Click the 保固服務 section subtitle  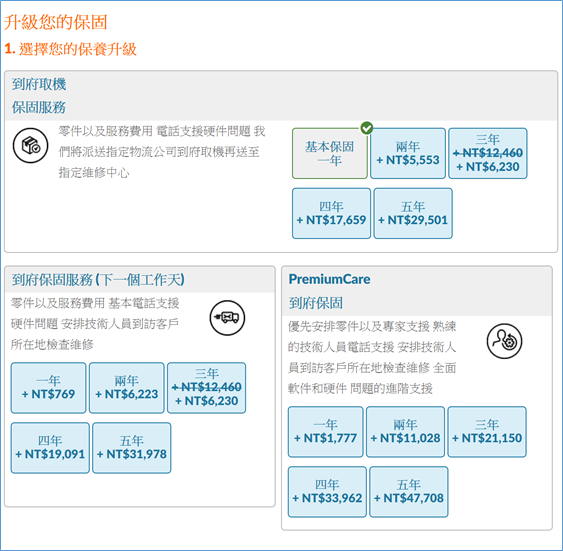click(39, 107)
